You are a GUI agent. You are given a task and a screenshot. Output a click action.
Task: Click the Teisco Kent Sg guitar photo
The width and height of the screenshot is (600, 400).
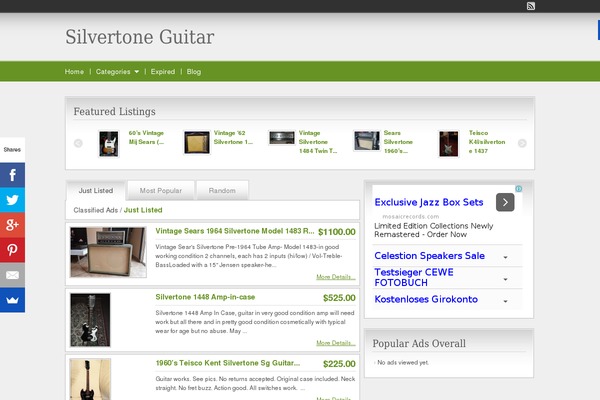(90, 380)
